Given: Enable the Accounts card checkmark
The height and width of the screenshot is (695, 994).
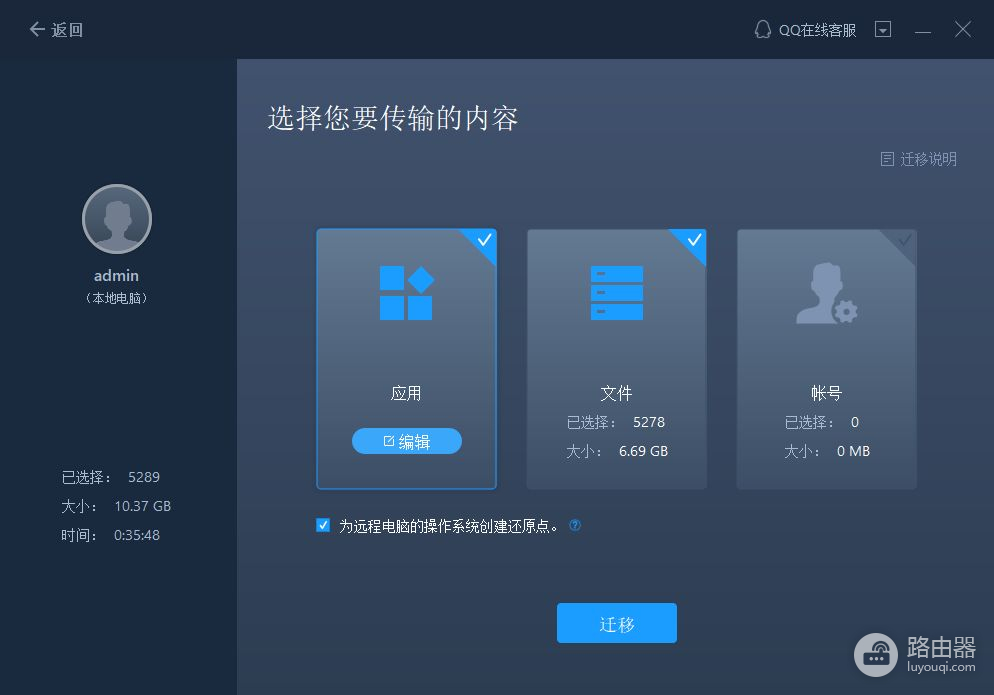Looking at the screenshot, I should [904, 241].
